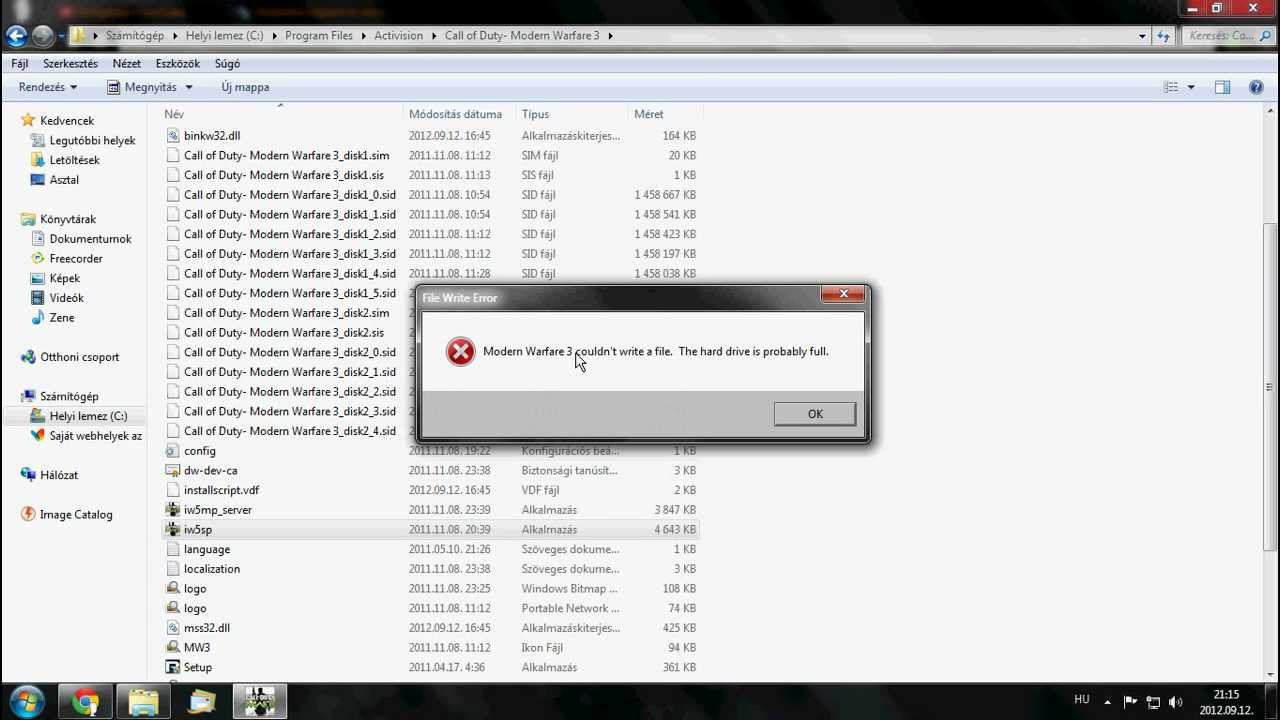The width and height of the screenshot is (1280, 720).
Task: Open Letöltések in sidebar
Action: [75, 160]
